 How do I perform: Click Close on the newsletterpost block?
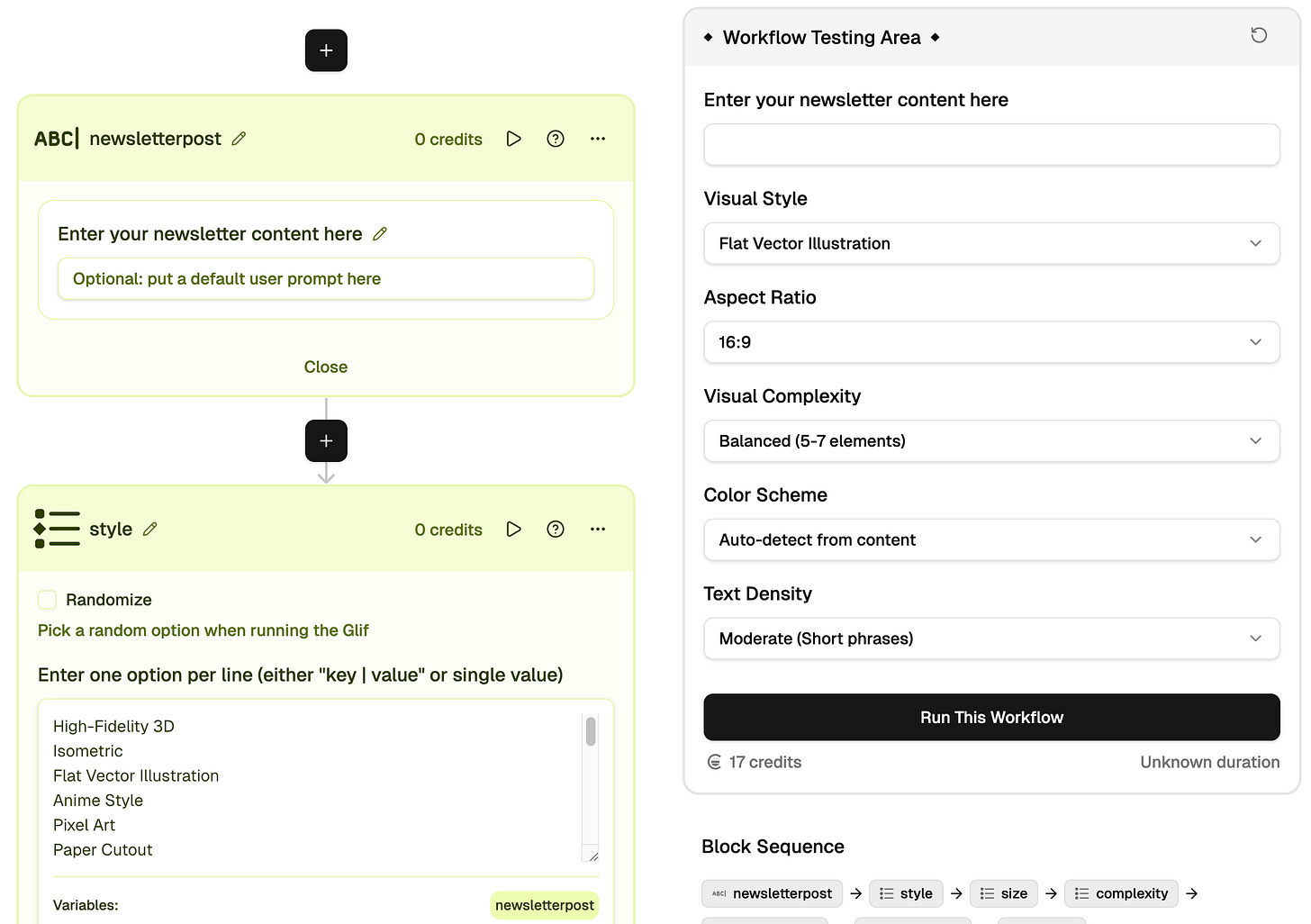326,367
